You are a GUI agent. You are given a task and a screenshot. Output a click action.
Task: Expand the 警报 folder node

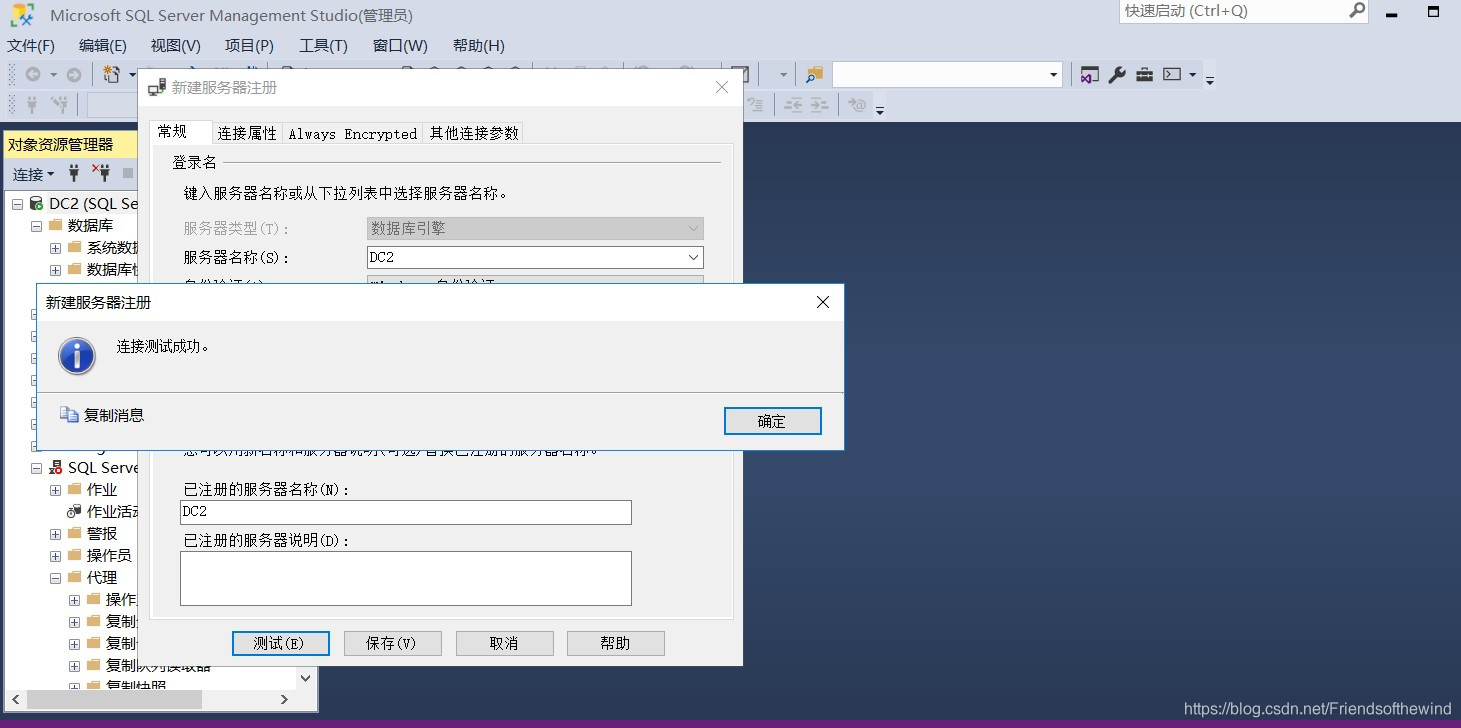coord(55,534)
